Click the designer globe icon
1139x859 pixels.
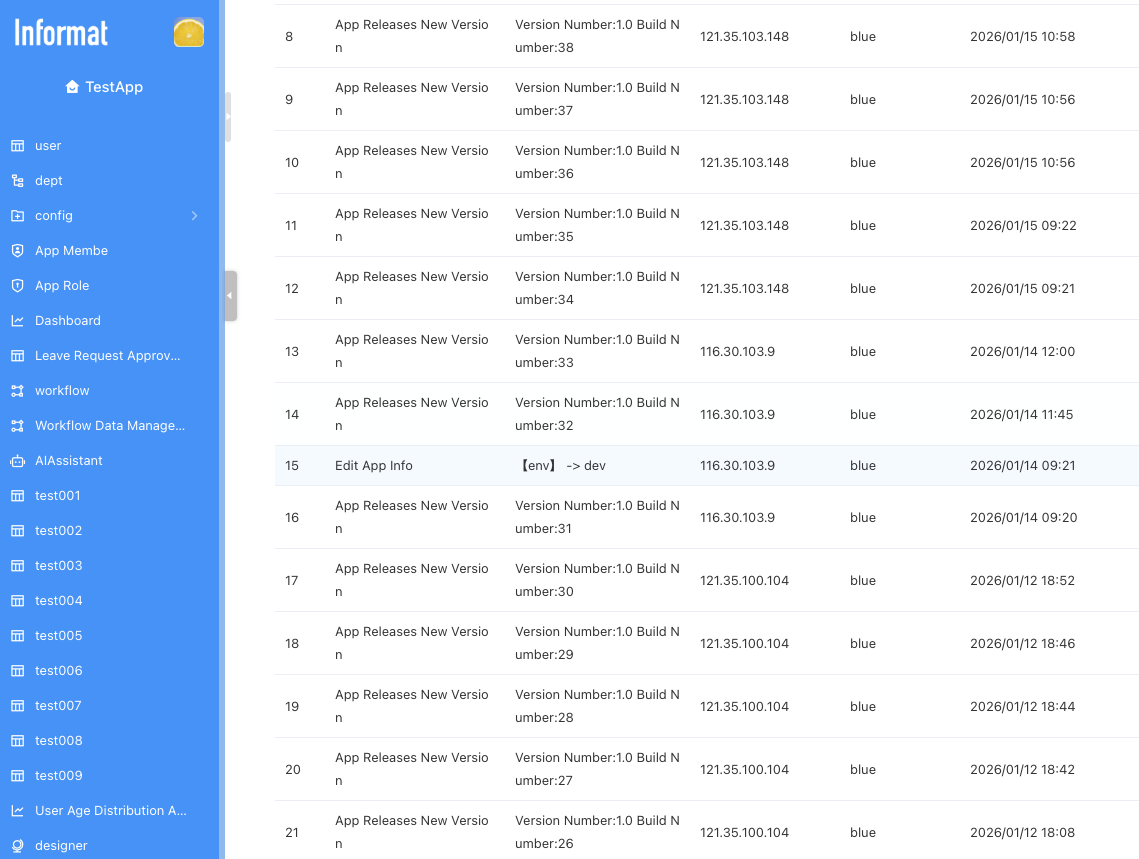[x=17, y=846]
